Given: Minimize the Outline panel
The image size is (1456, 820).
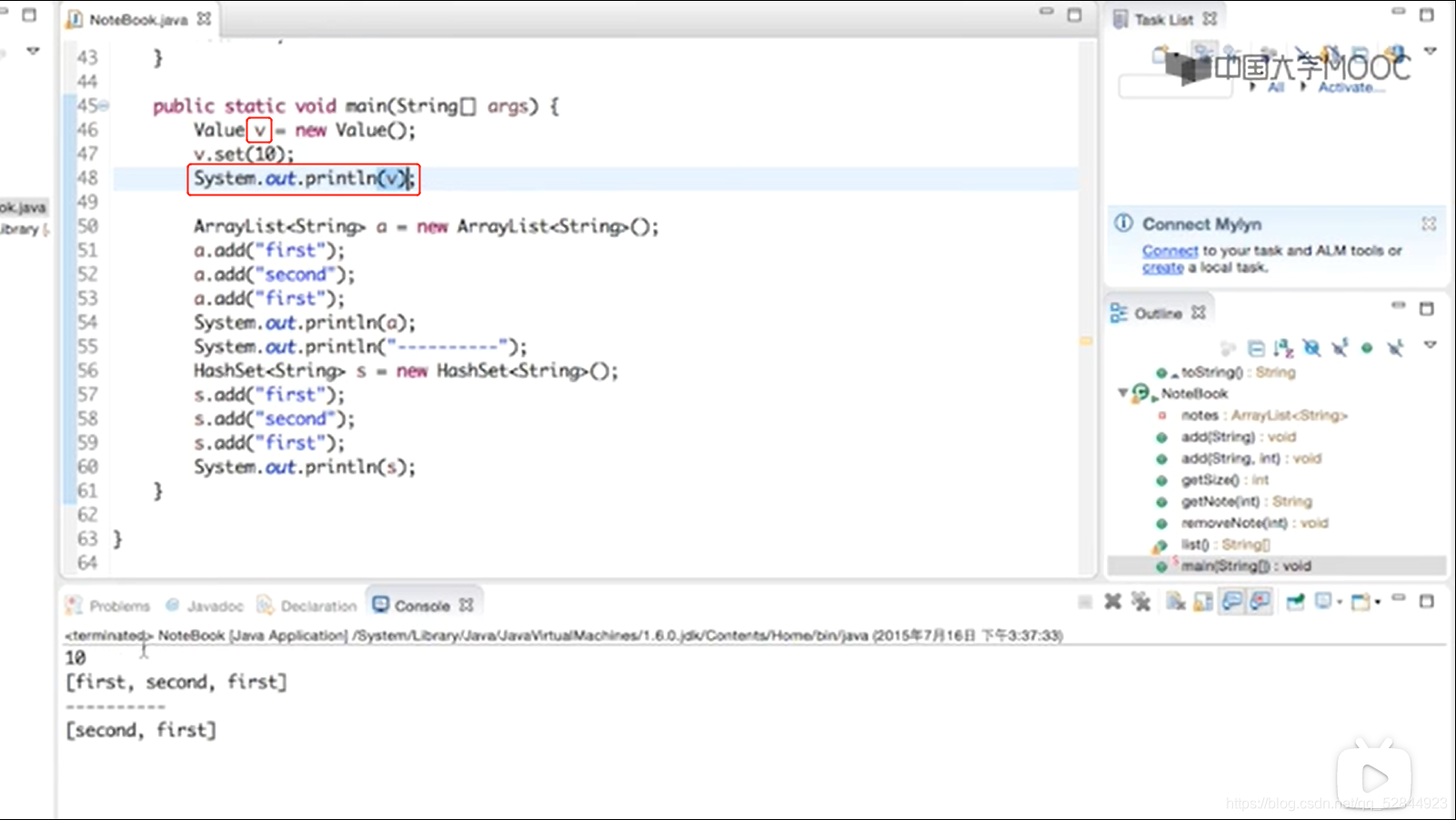Looking at the screenshot, I should pos(1399,305).
